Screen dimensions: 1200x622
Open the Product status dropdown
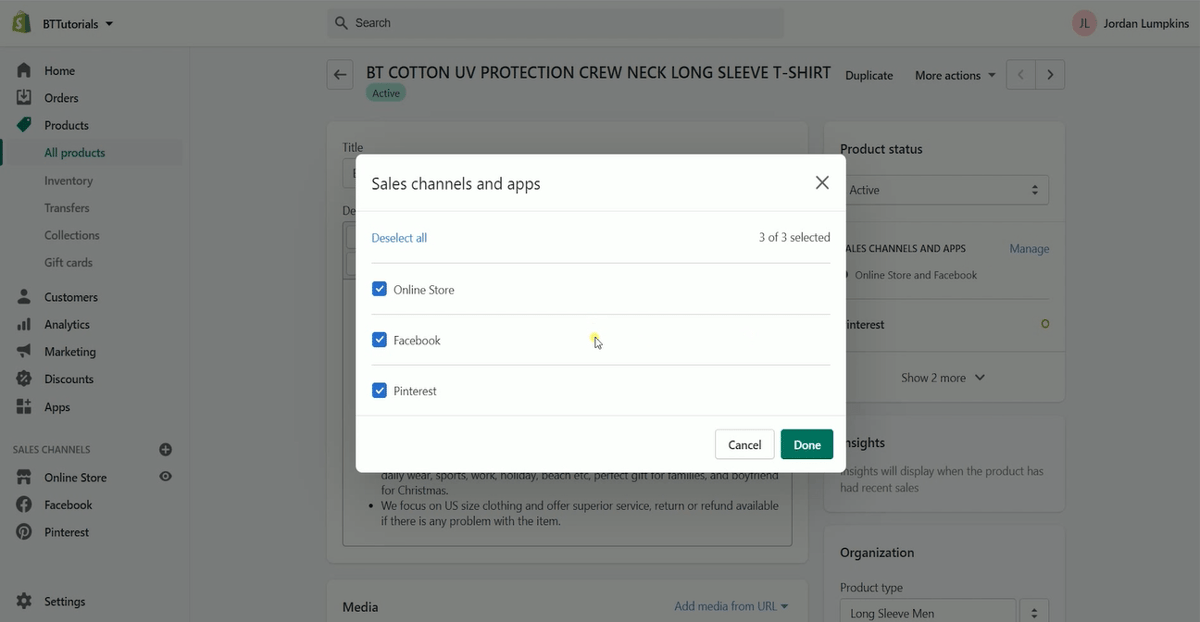coord(946,189)
